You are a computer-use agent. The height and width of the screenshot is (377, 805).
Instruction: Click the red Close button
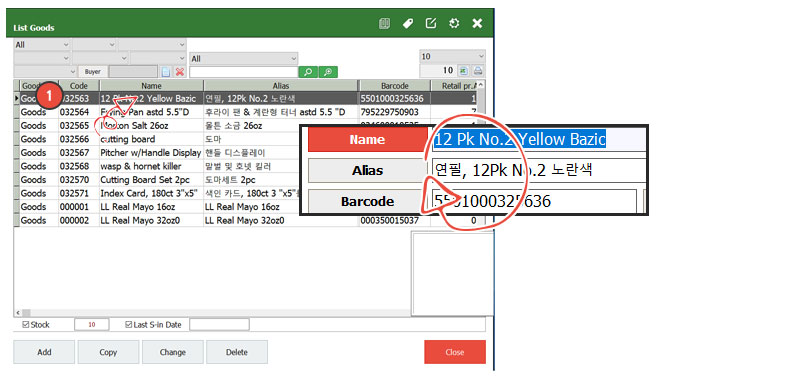[455, 352]
